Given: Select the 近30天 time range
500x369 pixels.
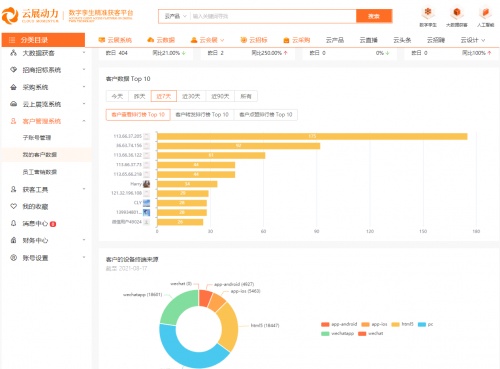Looking at the screenshot, I should (x=191, y=96).
